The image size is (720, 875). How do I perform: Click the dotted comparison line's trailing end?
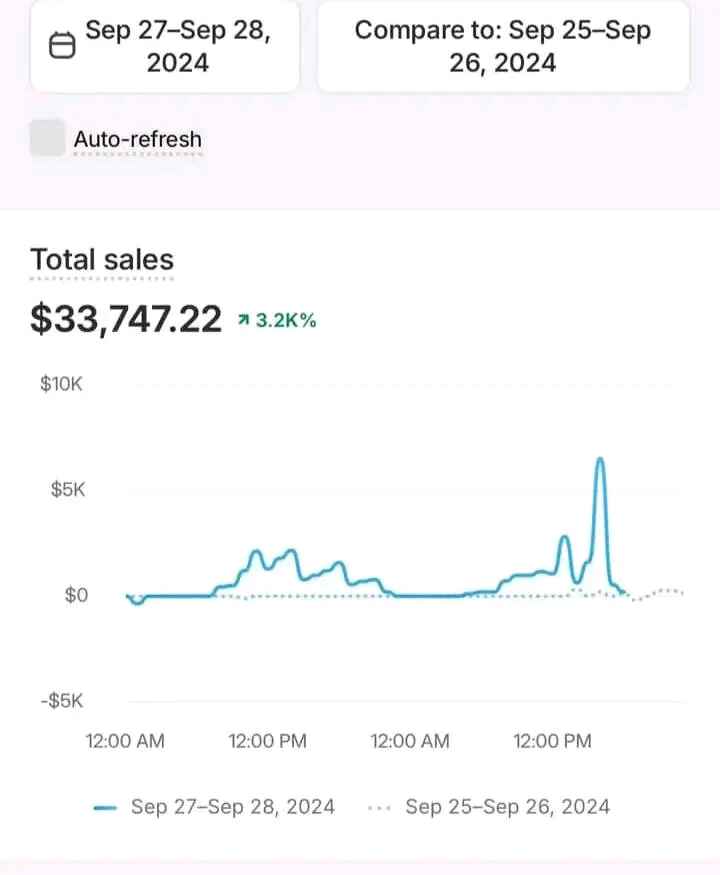(678, 591)
